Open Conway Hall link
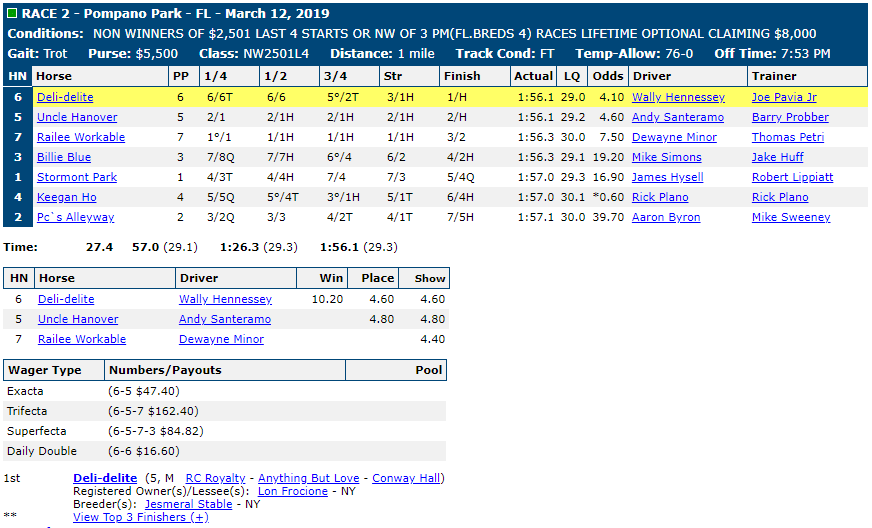Image resolution: width=872 pixels, height=528 pixels. (x=407, y=478)
